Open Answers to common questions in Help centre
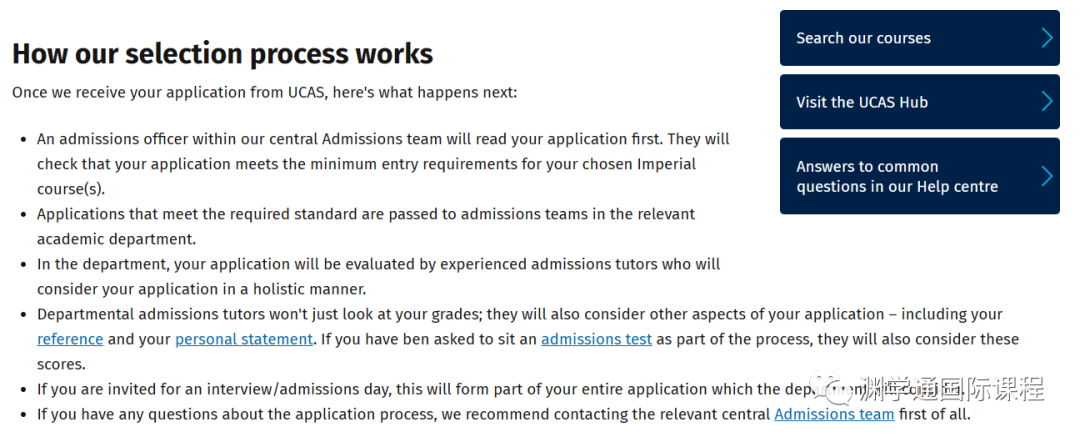Viewport: 1080px width, 437px height. 920,176
